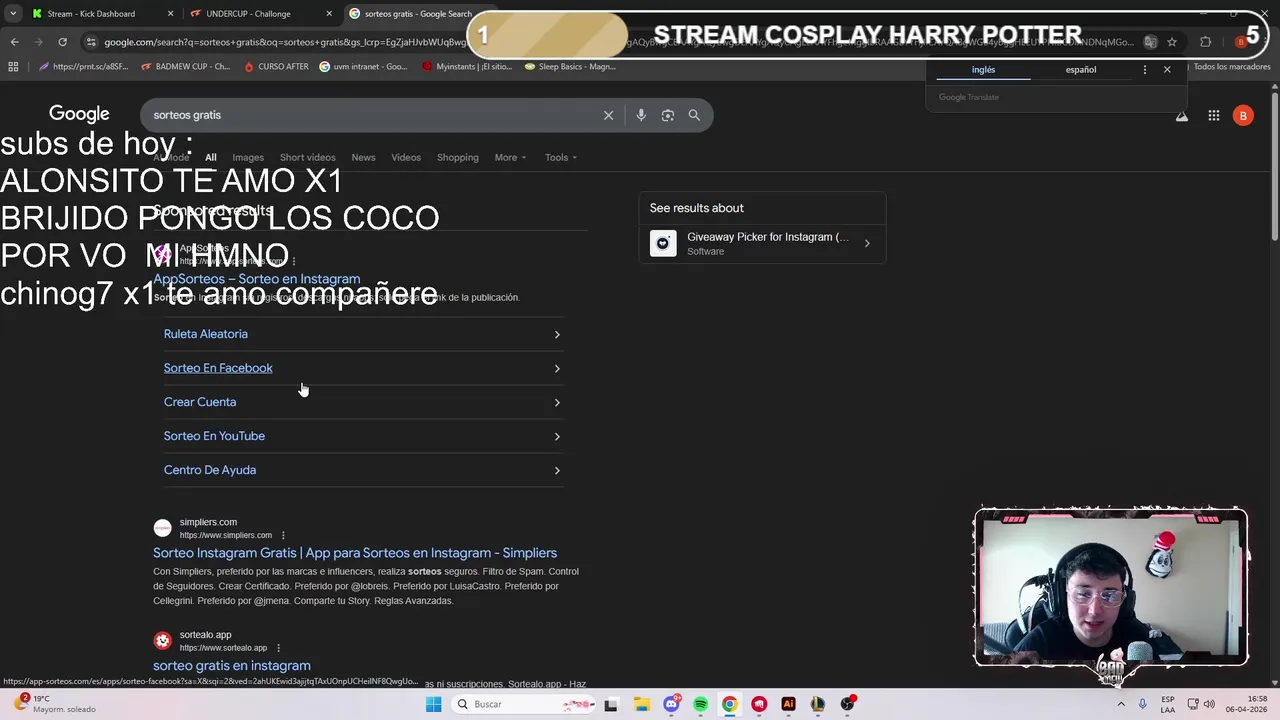1280x720 pixels.
Task: Open the Search Labs flask icon
Action: (x=1182, y=116)
